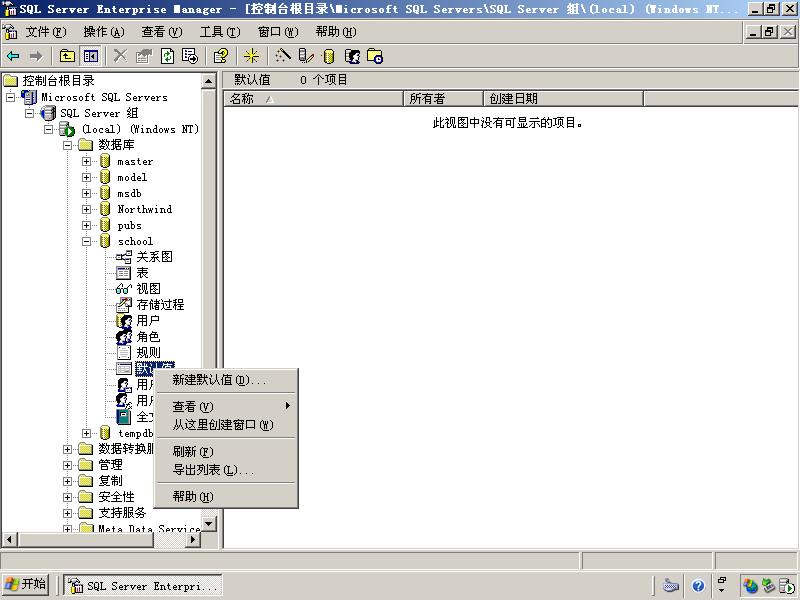Expand the 安全性 folder node
The width and height of the screenshot is (800, 600).
coord(67,497)
